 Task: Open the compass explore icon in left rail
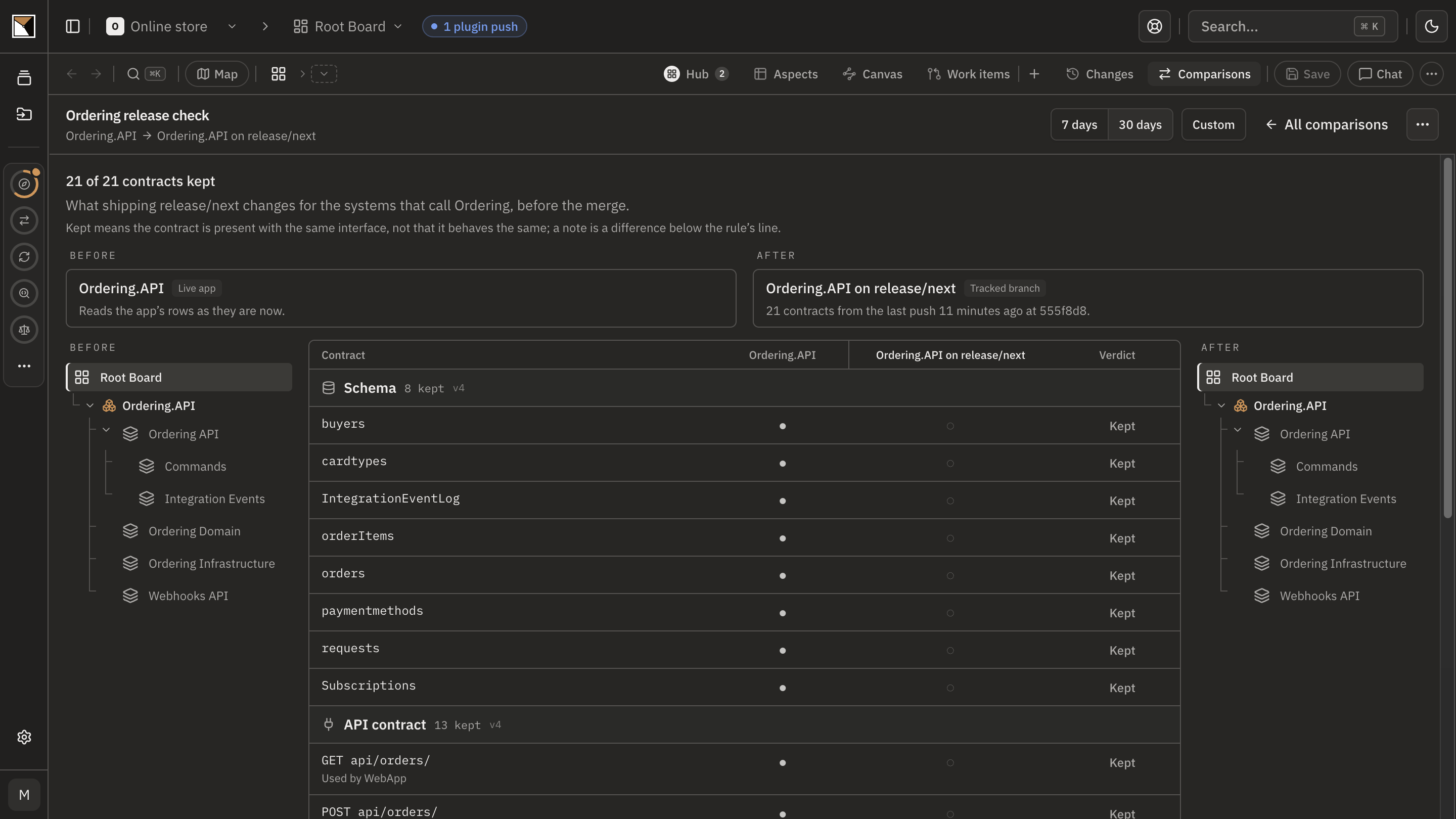coord(24,184)
